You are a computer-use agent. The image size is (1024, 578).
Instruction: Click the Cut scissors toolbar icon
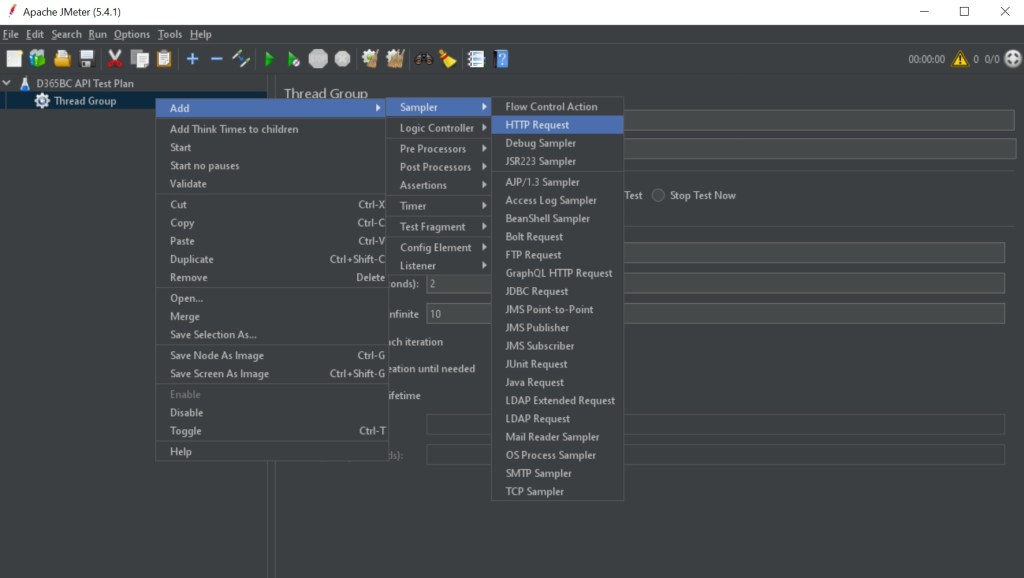pyautogui.click(x=115, y=59)
